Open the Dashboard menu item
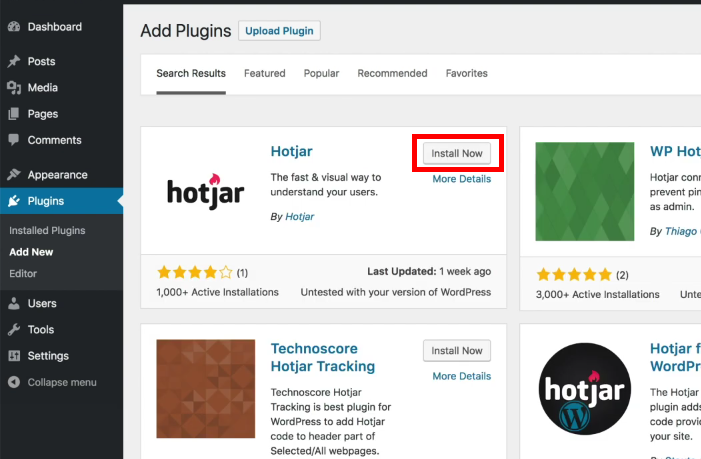 [55, 27]
